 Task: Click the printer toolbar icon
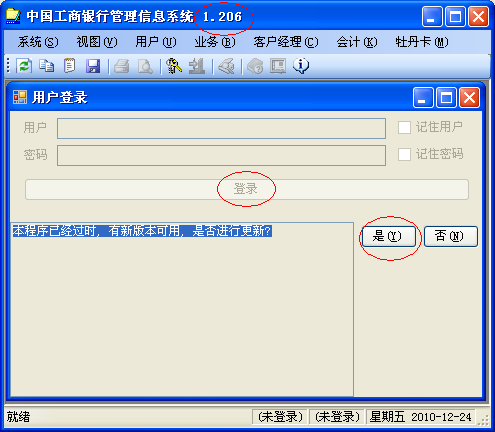[122, 66]
